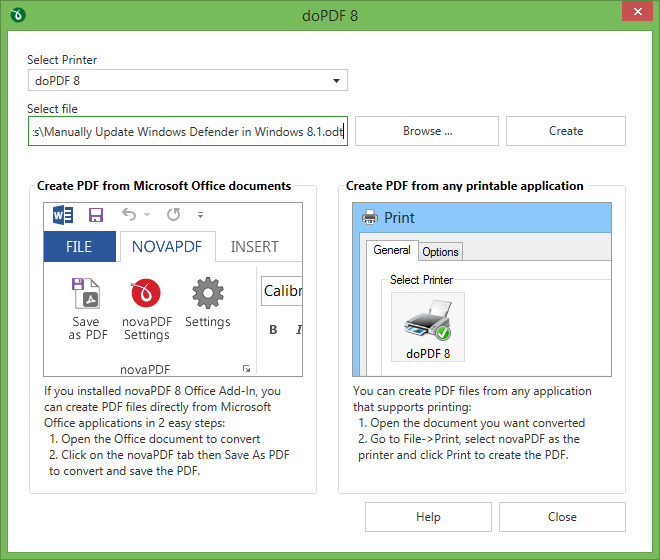
Task: Open the quick access toolbar customize arrow
Action: (200, 215)
